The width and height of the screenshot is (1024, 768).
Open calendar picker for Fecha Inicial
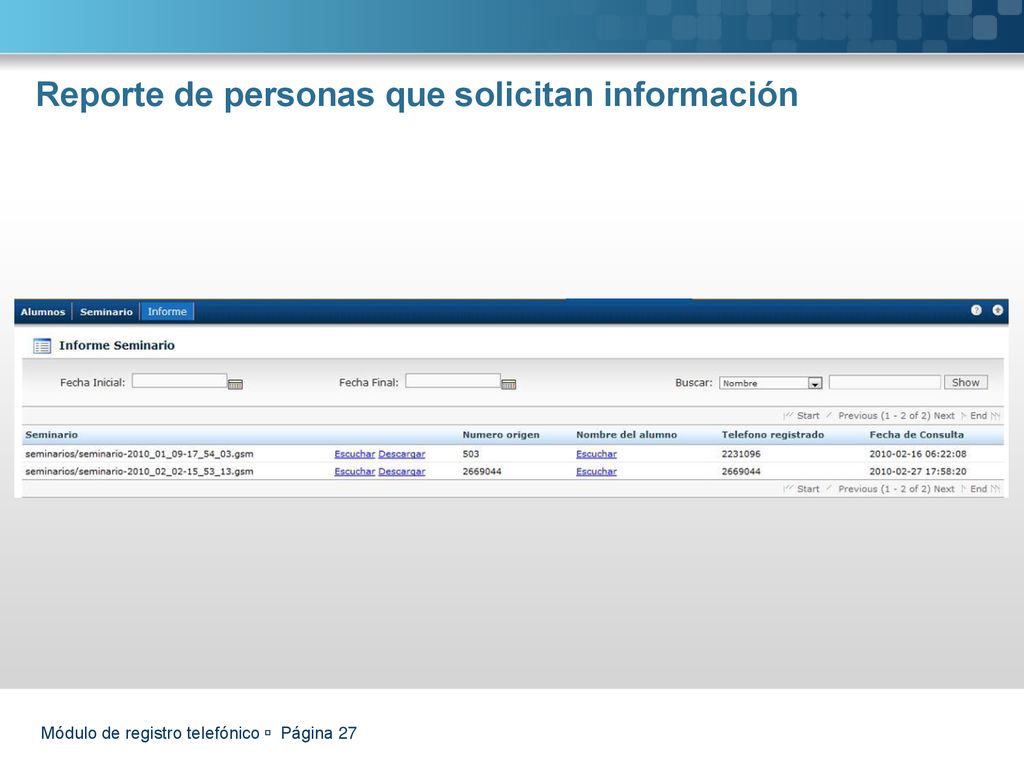[x=235, y=384]
